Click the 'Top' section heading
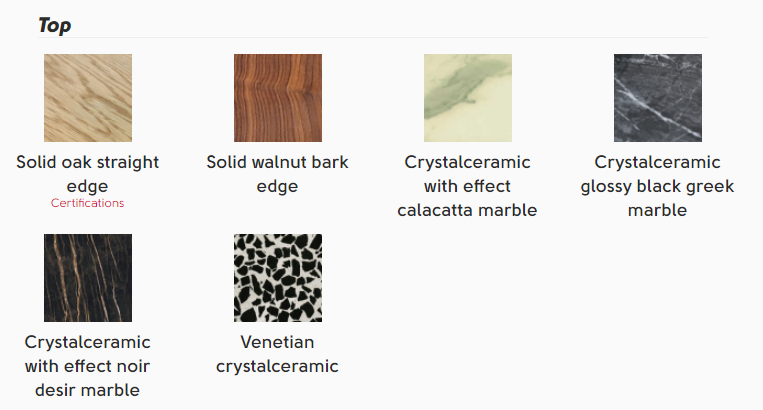The image size is (763, 410). pos(54,25)
